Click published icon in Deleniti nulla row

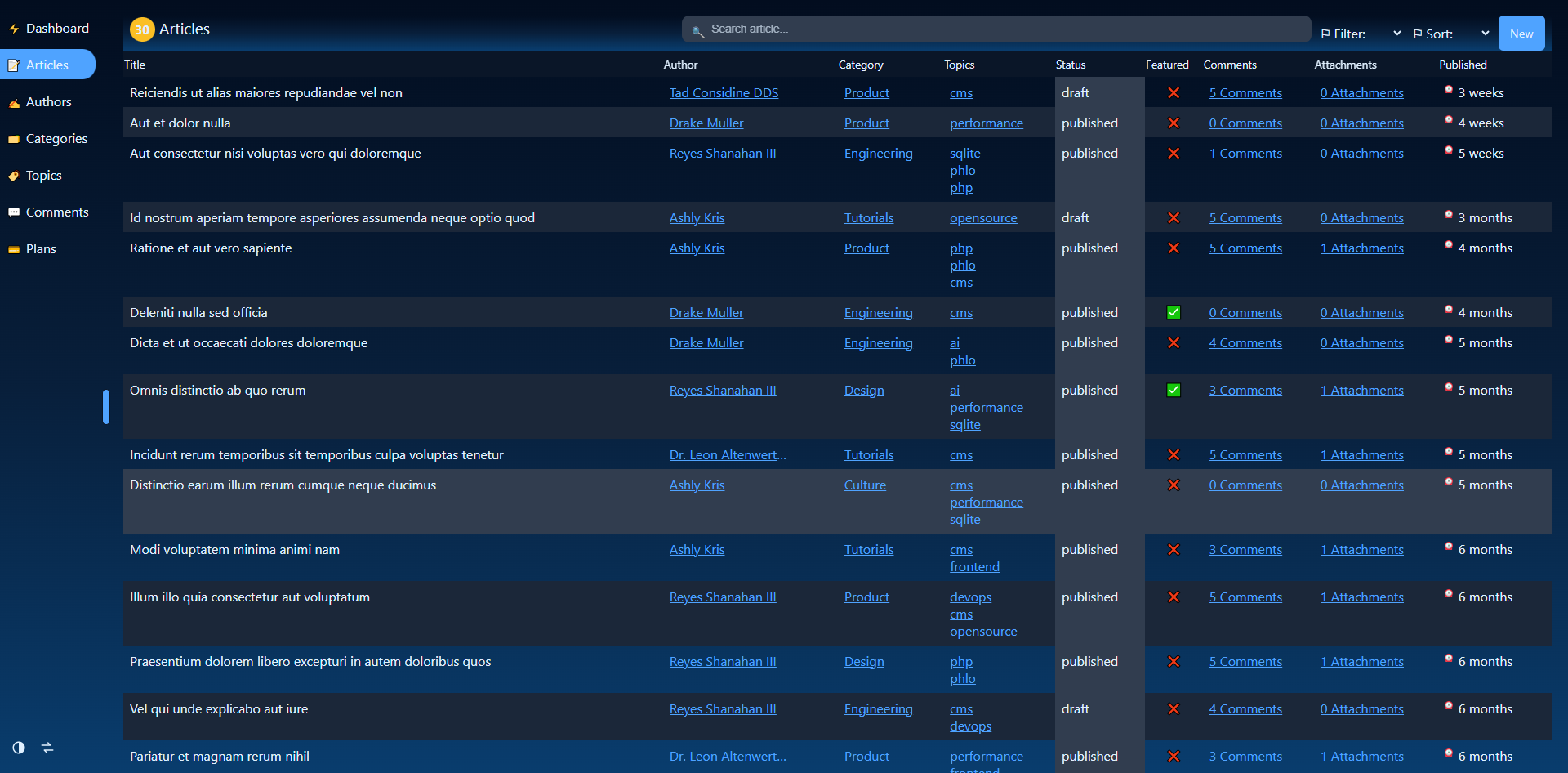click(x=1449, y=310)
